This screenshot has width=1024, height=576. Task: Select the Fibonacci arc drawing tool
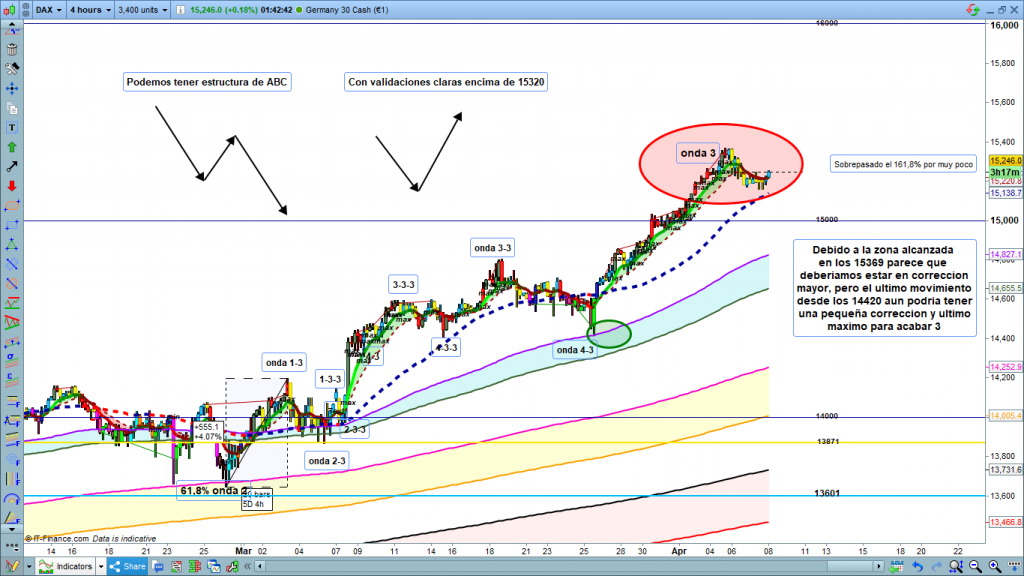11,499
